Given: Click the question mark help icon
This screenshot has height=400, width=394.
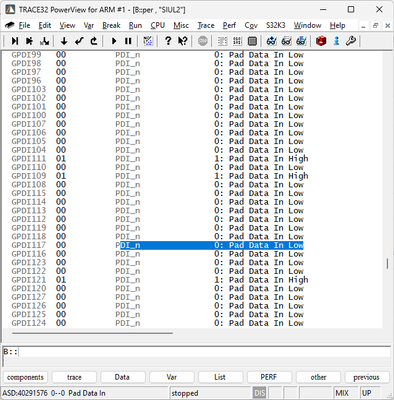Looking at the screenshot, I should pyautogui.click(x=168, y=41).
